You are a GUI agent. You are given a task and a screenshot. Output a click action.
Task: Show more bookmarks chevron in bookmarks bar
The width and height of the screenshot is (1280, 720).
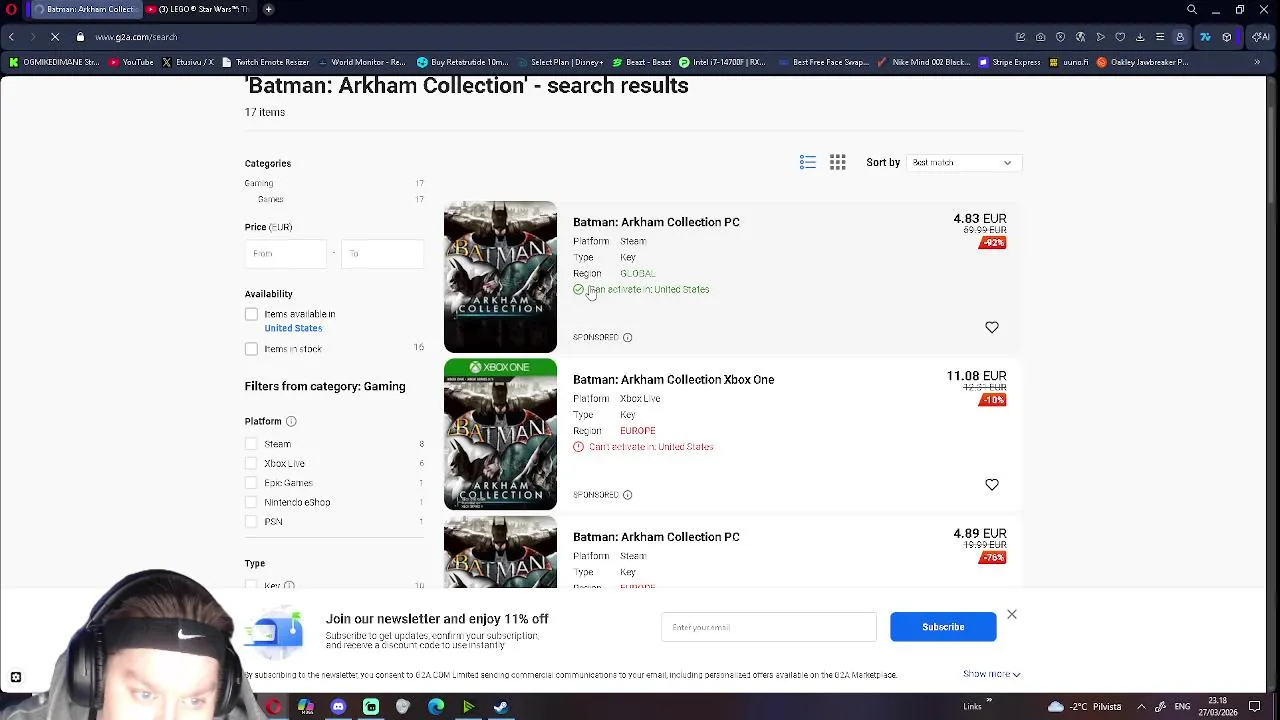pyautogui.click(x=1257, y=62)
